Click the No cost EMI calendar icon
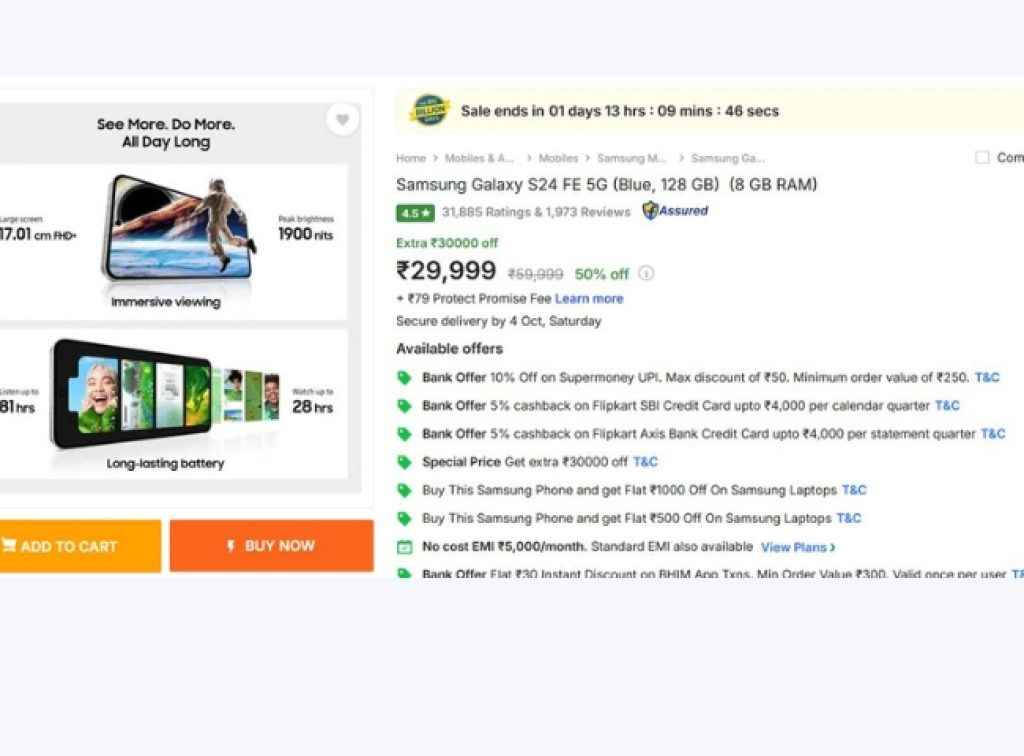This screenshot has width=1024, height=756. (406, 547)
